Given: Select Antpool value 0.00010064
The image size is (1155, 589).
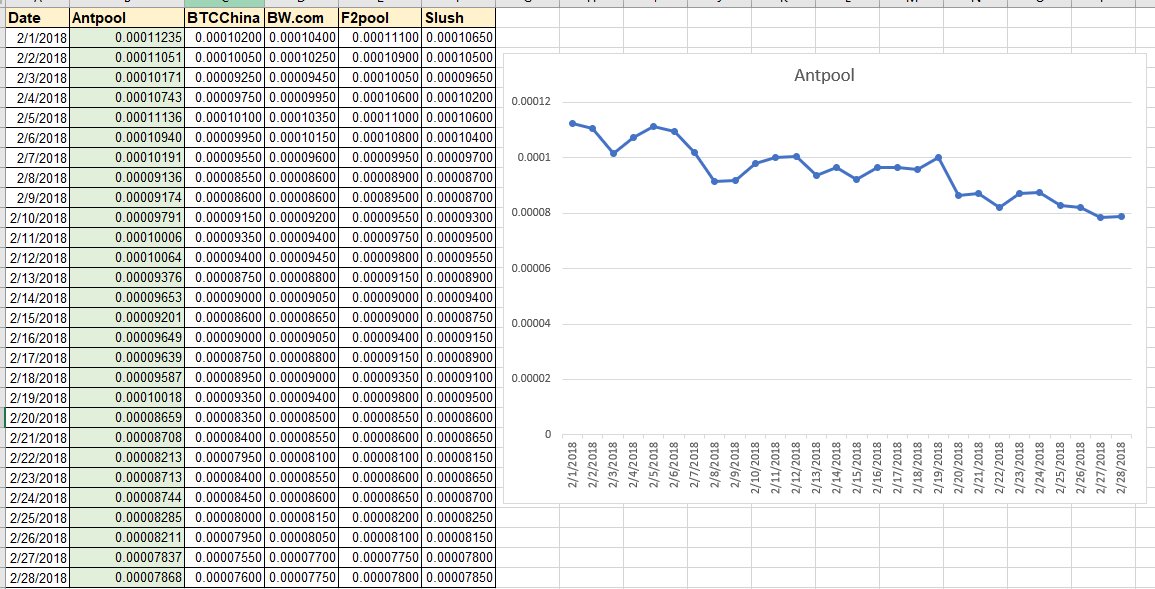Looking at the screenshot, I should [126, 257].
